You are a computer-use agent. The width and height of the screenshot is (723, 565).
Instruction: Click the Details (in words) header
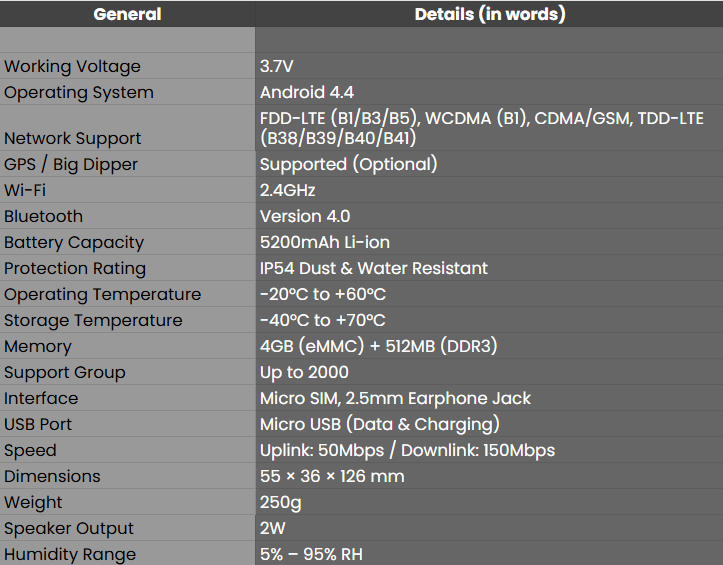pyautogui.click(x=489, y=14)
